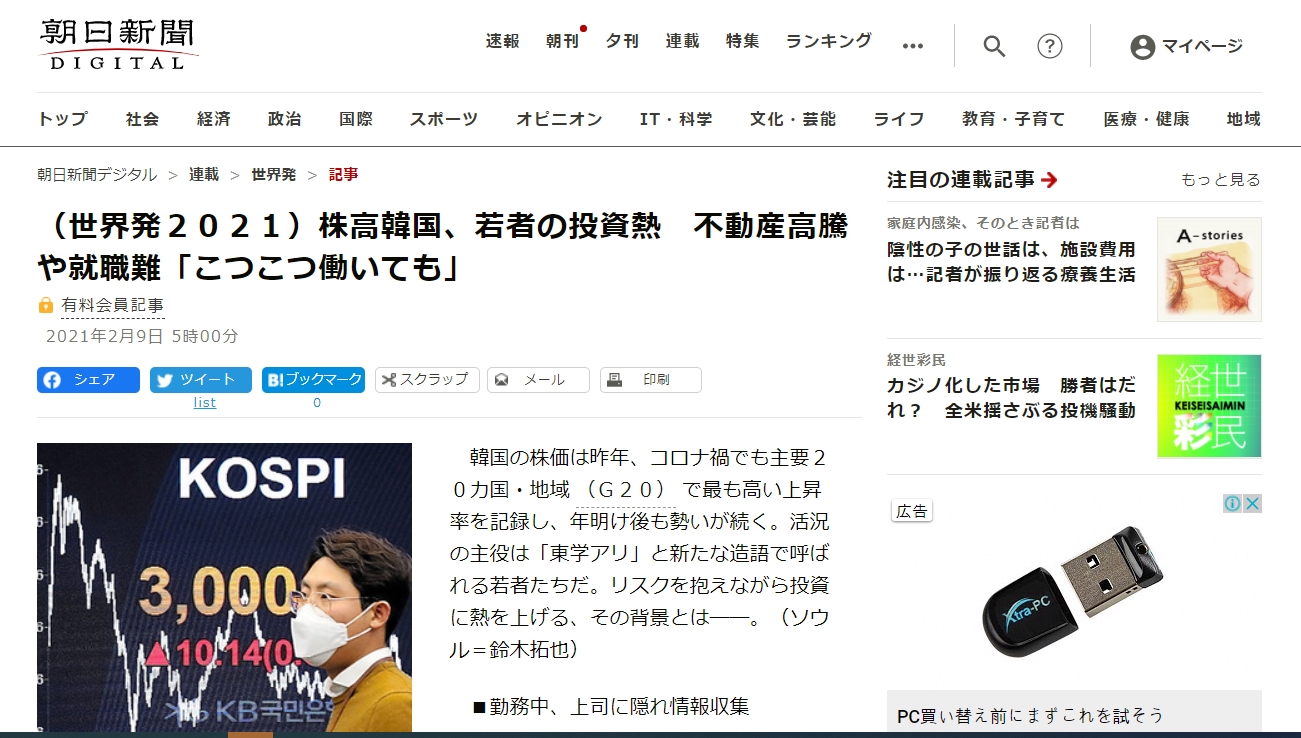Click the search magnifier icon
The height and width of the screenshot is (738, 1301).
tap(993, 46)
